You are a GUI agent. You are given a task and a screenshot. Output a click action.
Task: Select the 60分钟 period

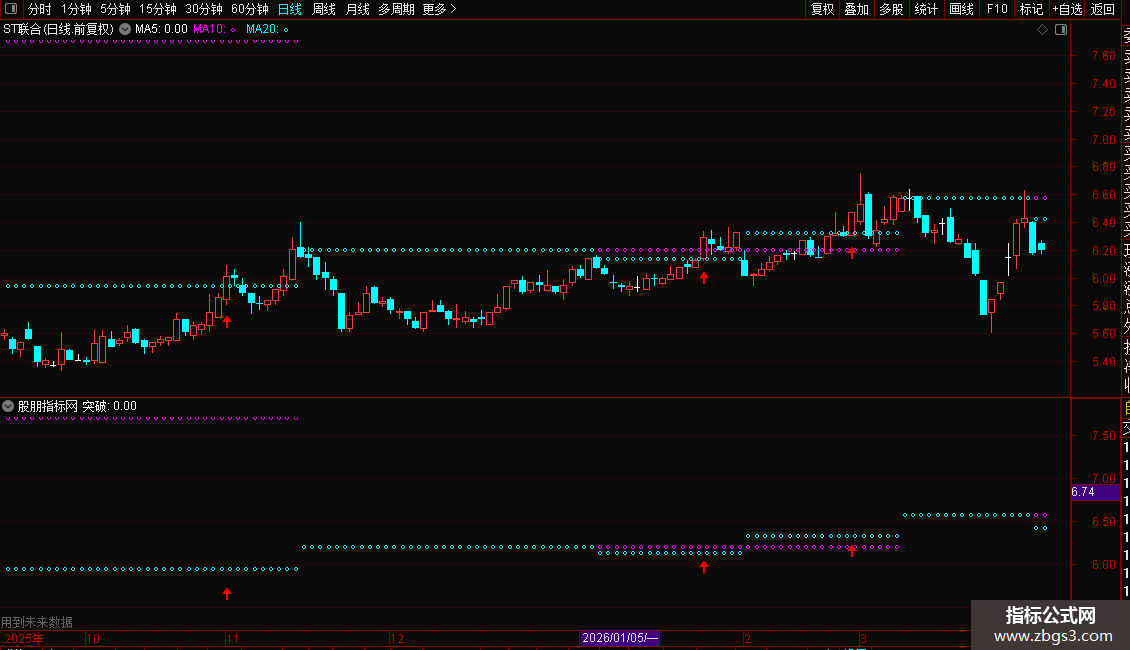[x=250, y=9]
